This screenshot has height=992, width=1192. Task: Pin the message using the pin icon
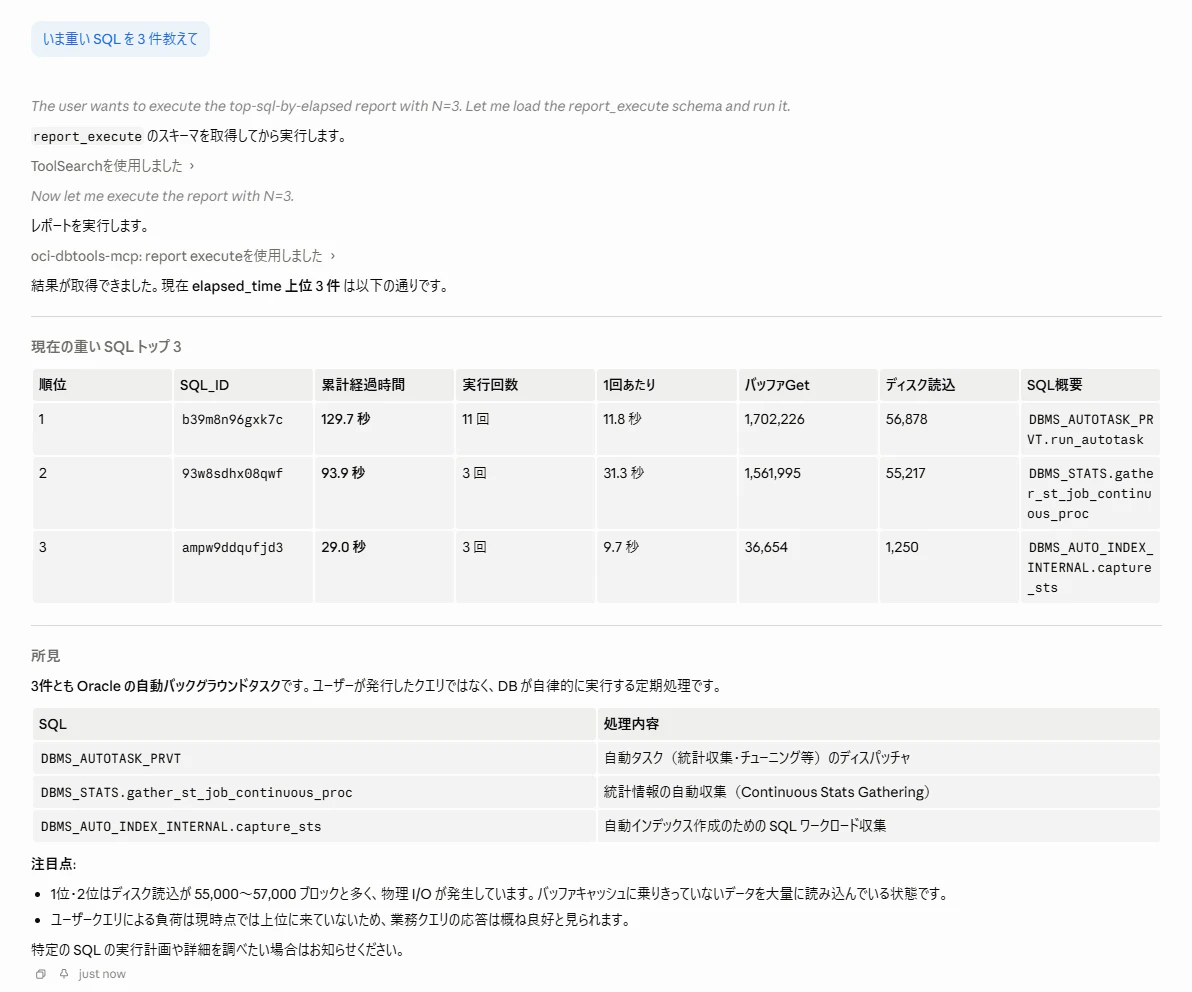64,974
